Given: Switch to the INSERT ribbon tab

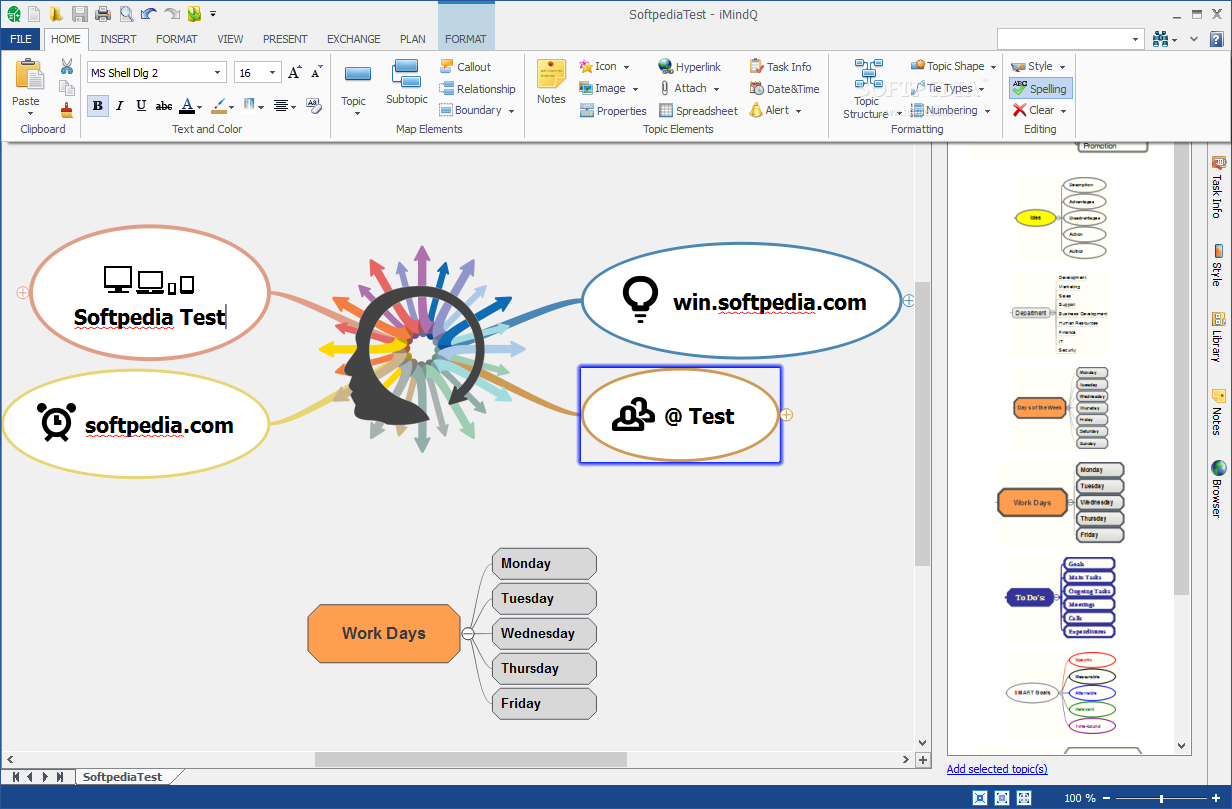Looking at the screenshot, I should coord(118,39).
